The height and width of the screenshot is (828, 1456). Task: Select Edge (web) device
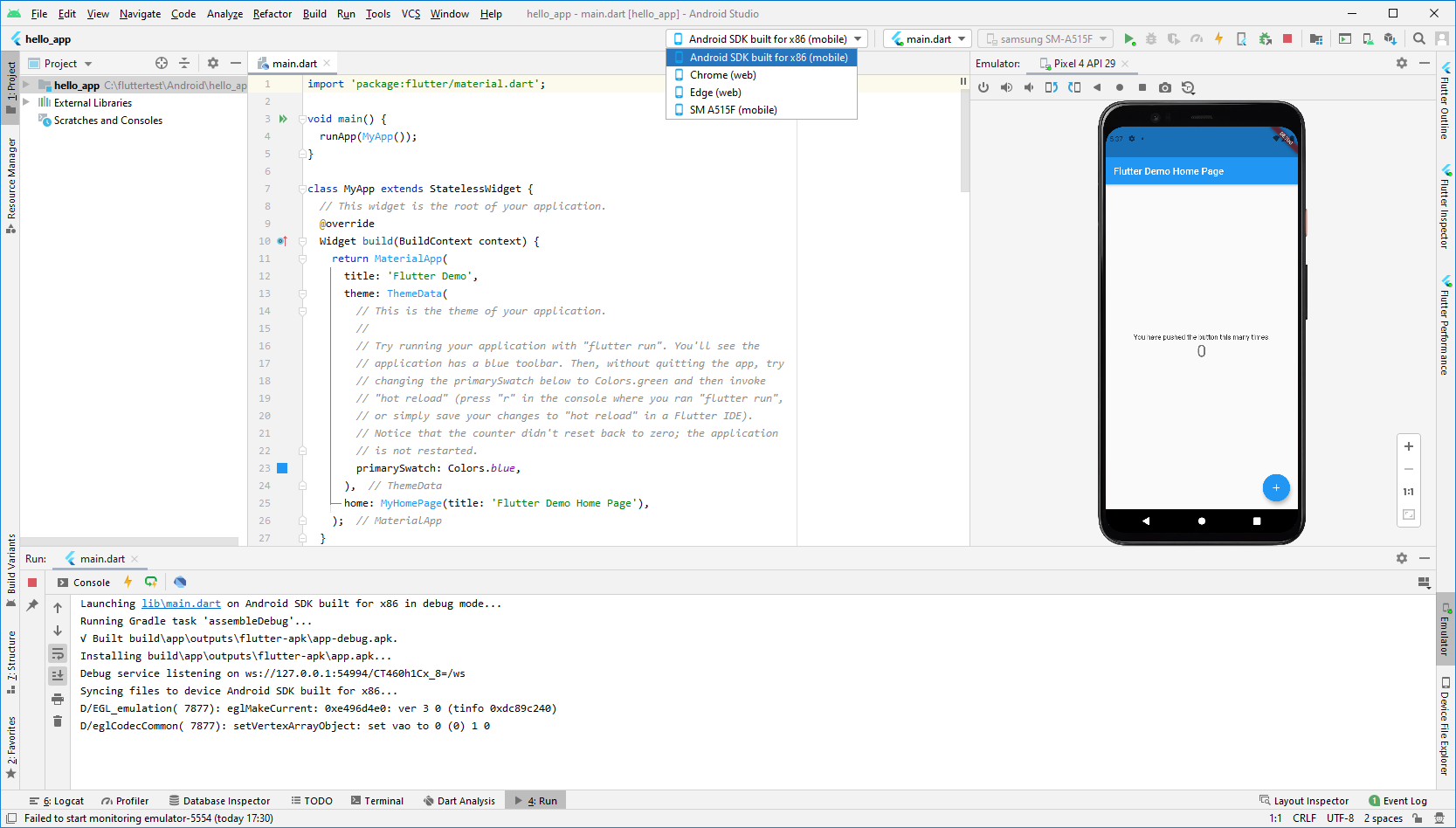(762, 93)
